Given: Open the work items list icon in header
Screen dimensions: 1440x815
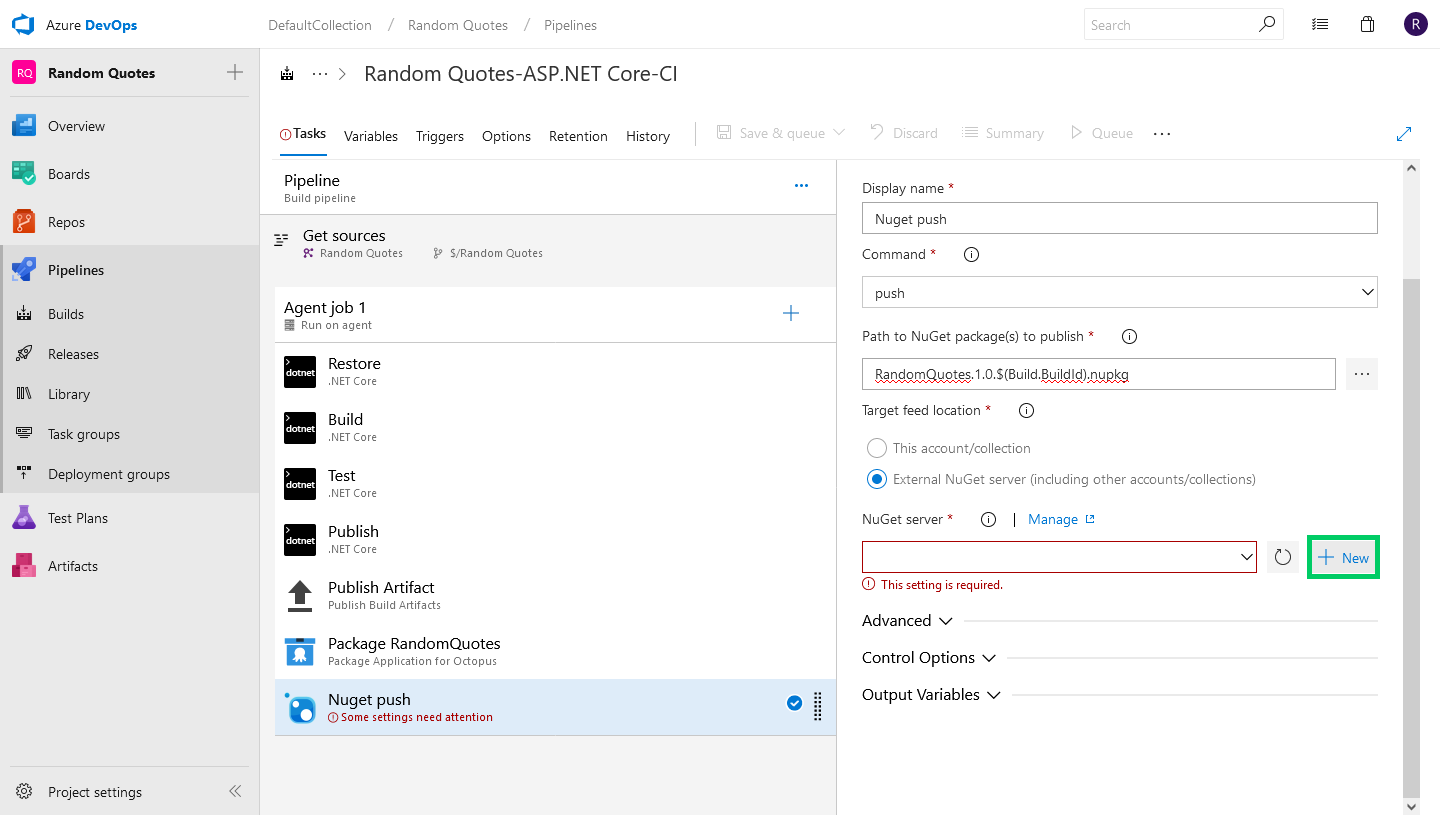Looking at the screenshot, I should point(1320,25).
